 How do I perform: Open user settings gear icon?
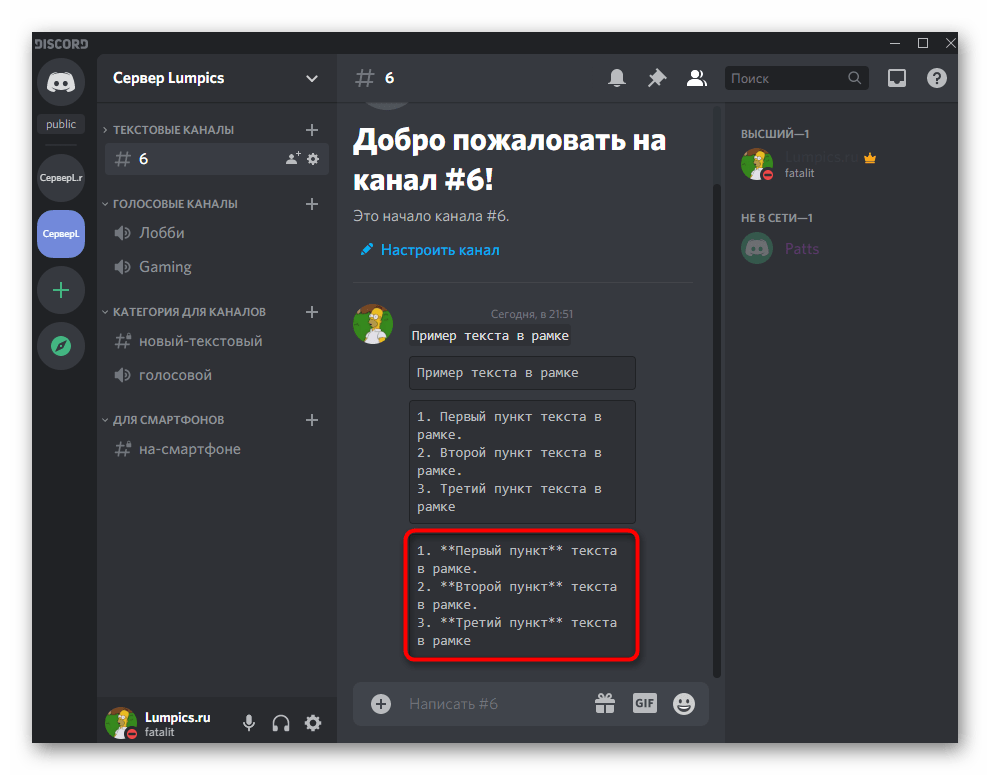313,723
